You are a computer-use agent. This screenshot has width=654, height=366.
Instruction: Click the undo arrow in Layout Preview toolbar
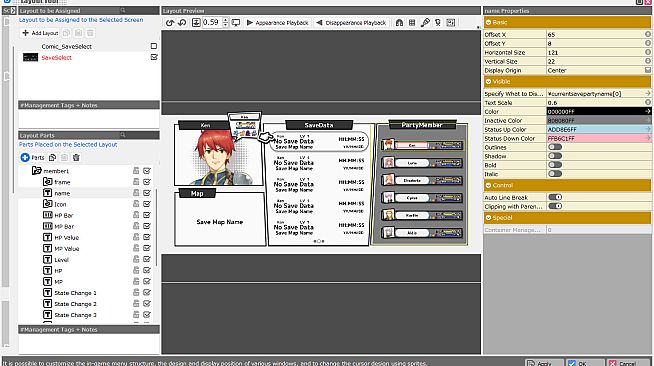(x=170, y=23)
